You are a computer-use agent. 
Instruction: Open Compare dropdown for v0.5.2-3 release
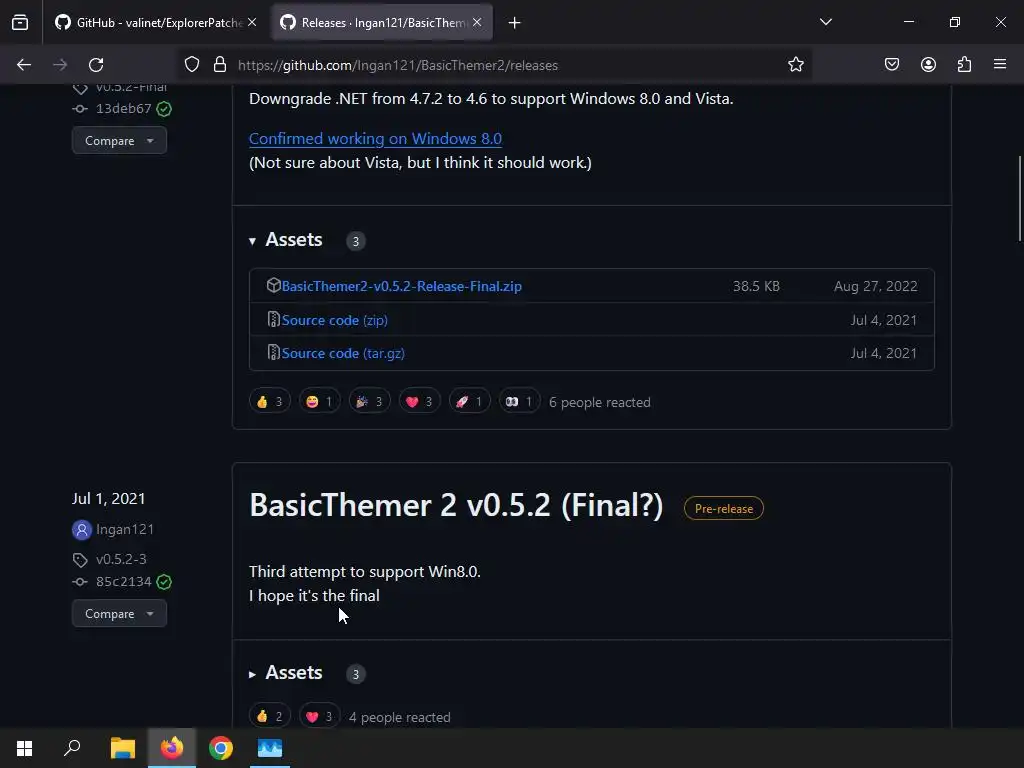coord(119,613)
